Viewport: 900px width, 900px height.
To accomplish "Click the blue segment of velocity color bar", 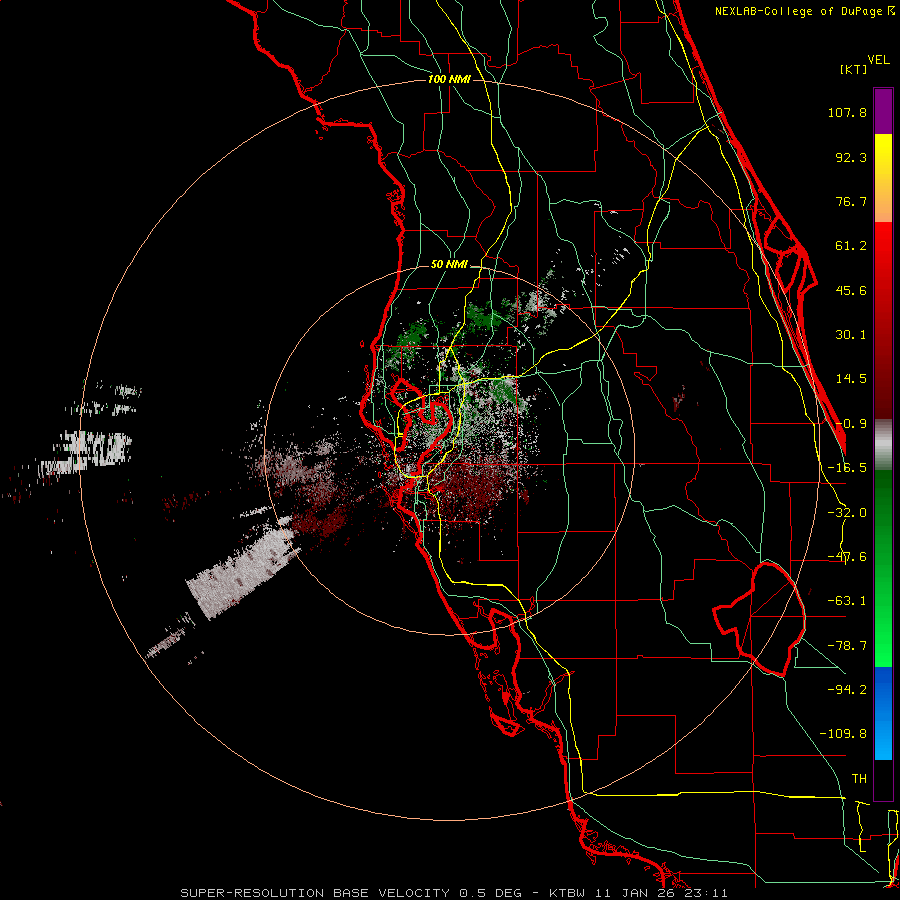I will point(883,713).
